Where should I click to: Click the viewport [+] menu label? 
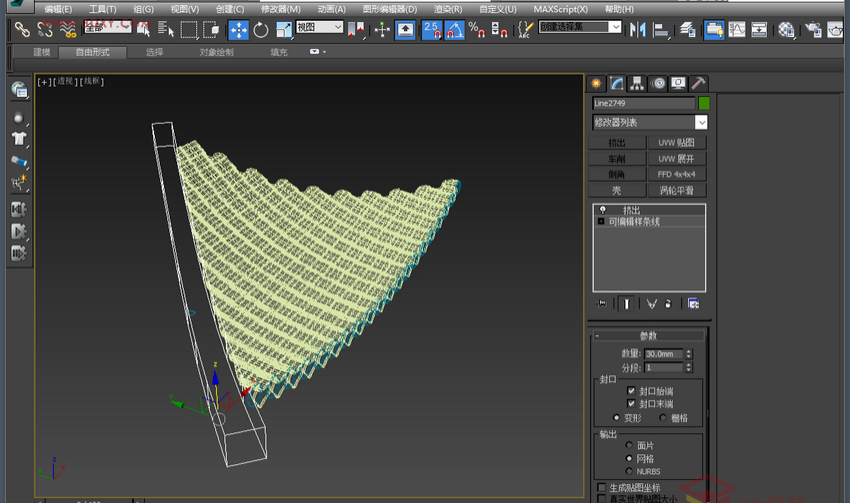[44, 81]
